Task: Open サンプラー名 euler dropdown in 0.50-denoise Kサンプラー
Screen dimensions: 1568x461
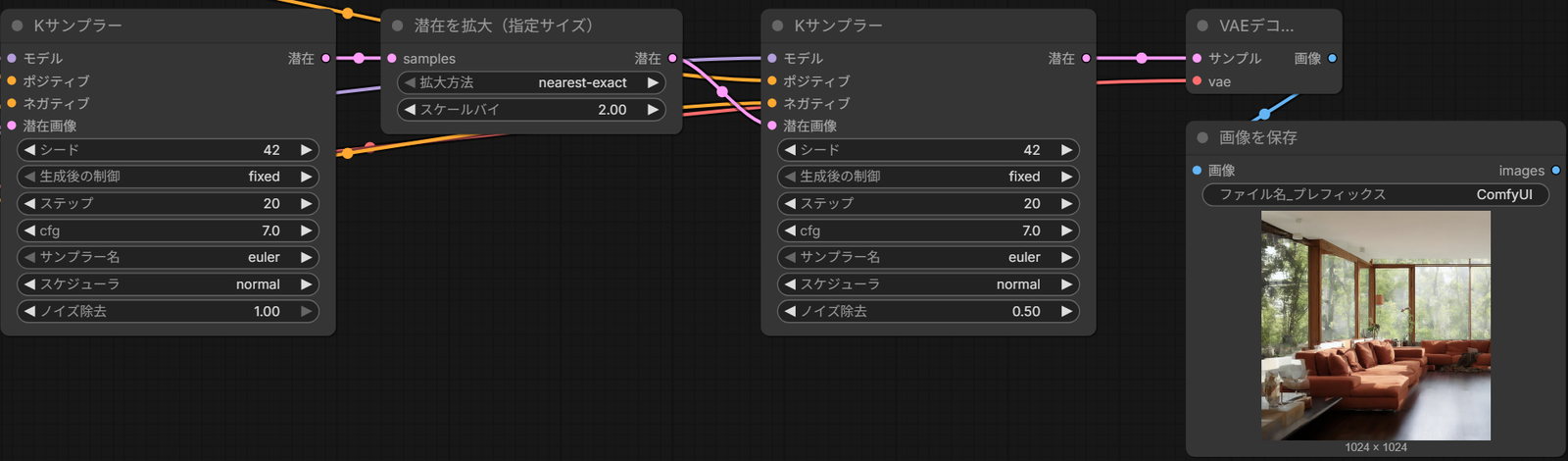Action: 928,257
